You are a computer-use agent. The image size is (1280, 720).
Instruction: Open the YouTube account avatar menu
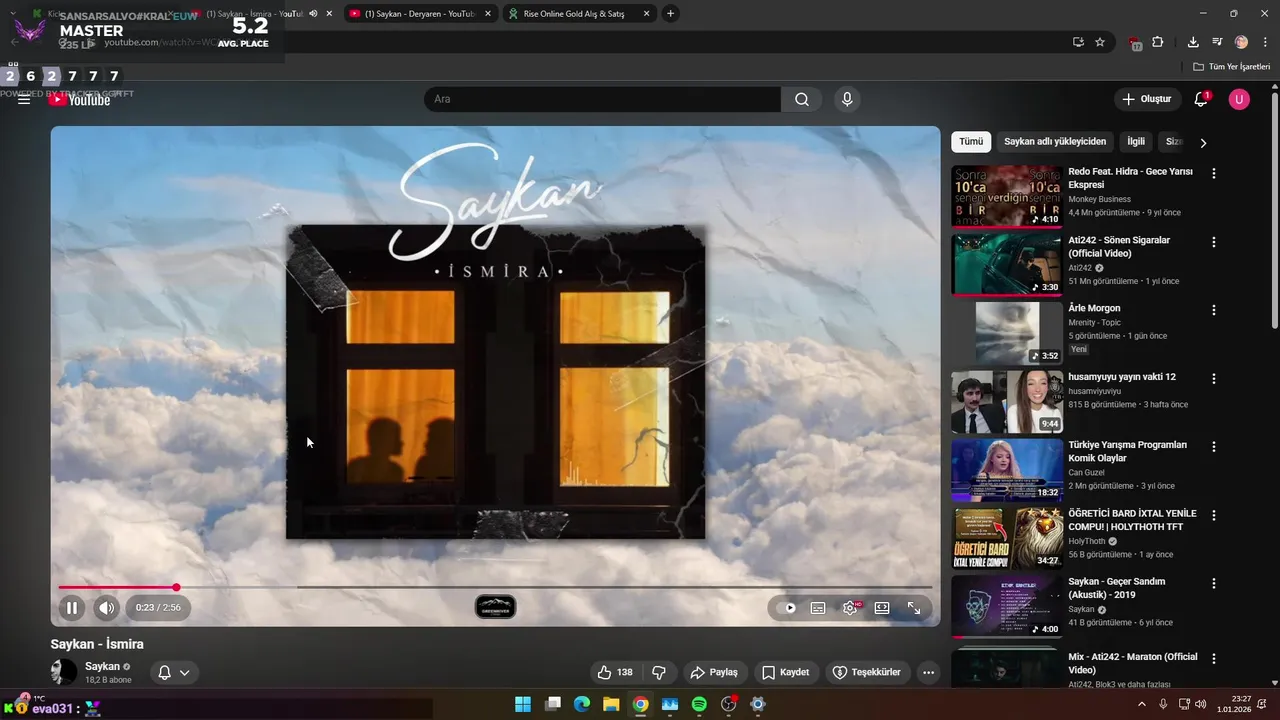point(1239,99)
